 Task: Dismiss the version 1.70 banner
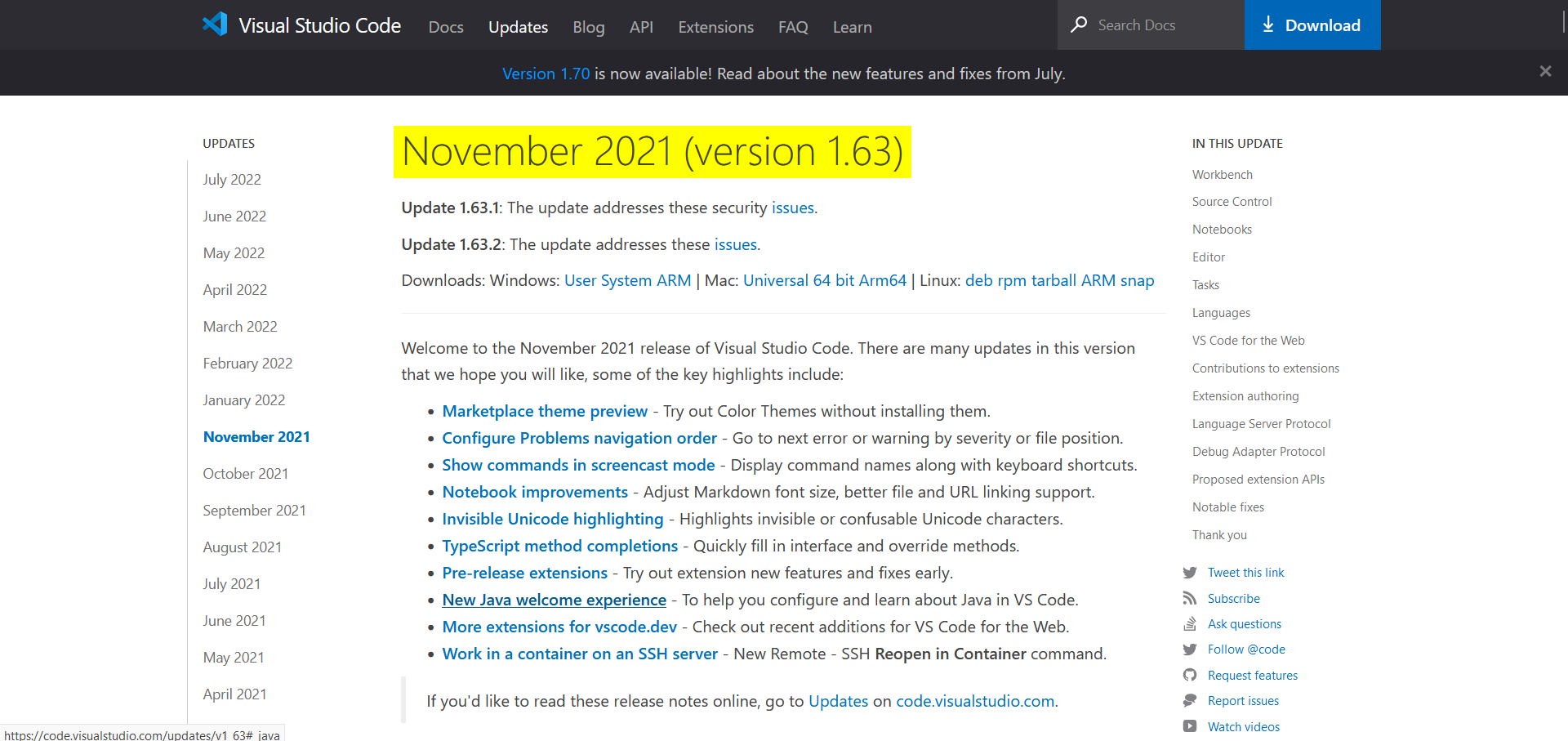(x=1545, y=71)
